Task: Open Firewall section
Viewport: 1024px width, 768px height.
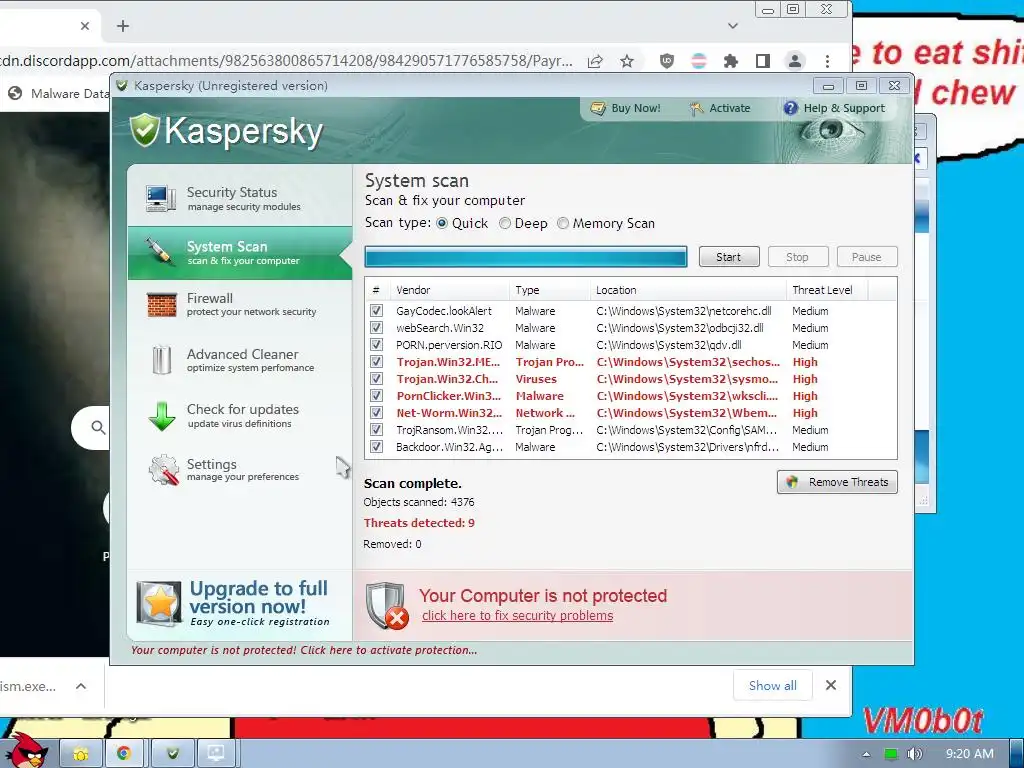Action: click(x=240, y=305)
